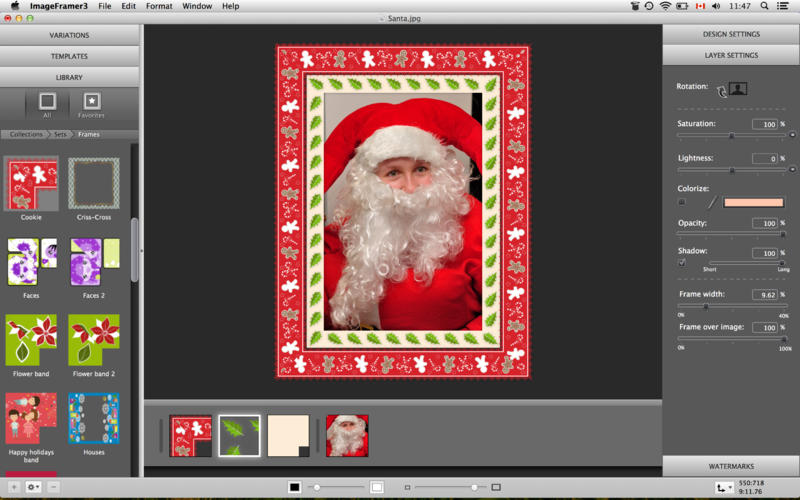
Task: Open the Format menu
Action: pyautogui.click(x=159, y=6)
